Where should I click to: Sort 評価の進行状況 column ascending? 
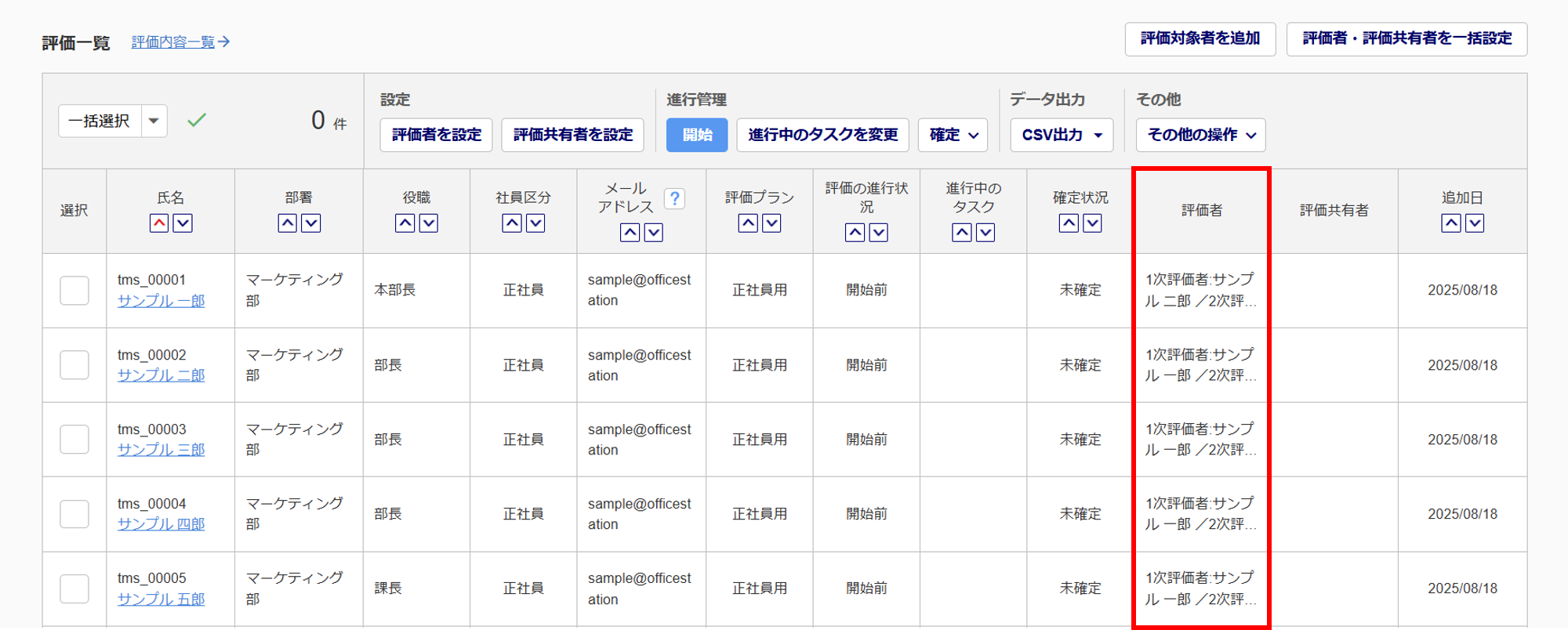point(855,233)
